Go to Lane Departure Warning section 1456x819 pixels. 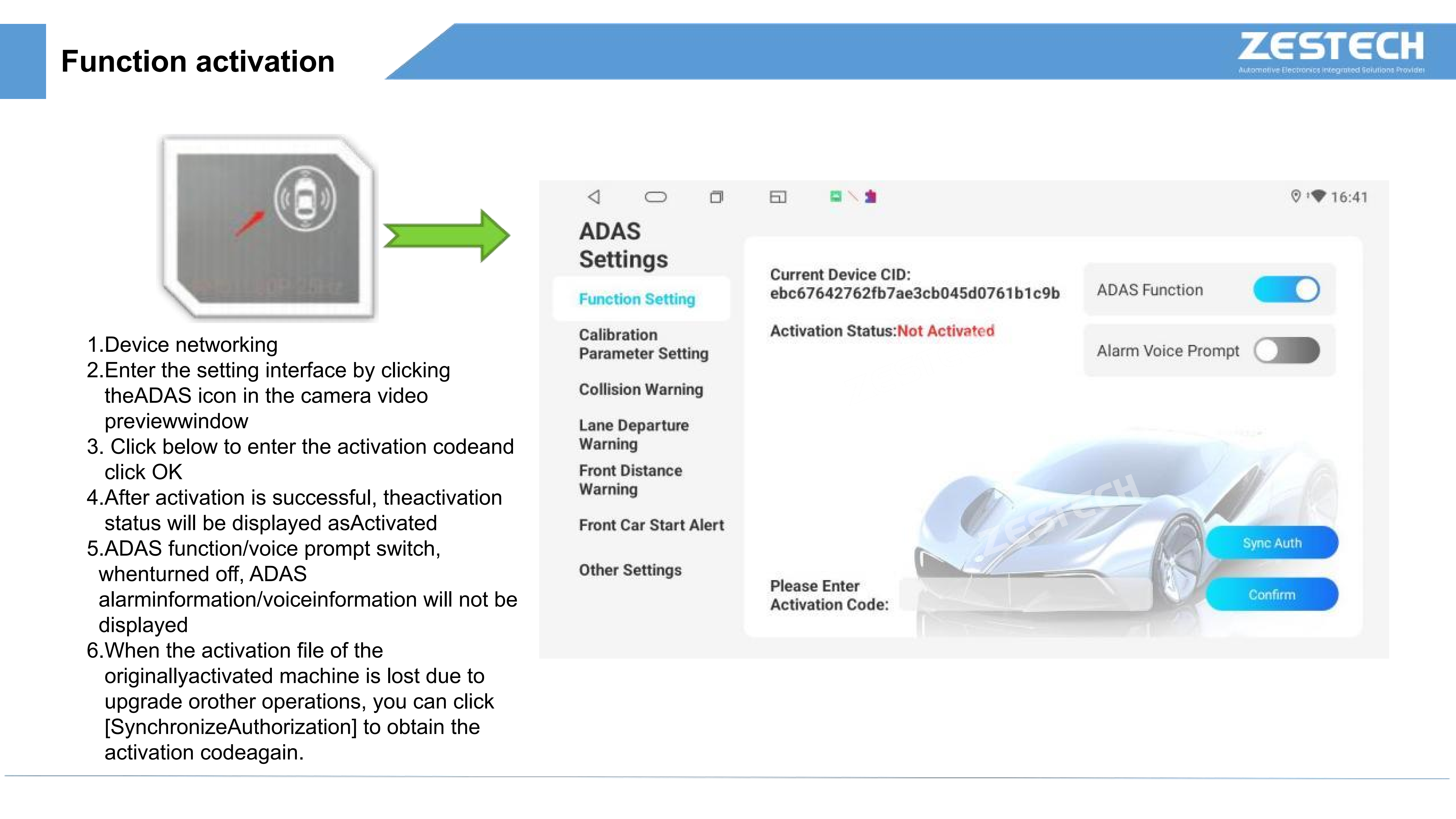tap(634, 434)
